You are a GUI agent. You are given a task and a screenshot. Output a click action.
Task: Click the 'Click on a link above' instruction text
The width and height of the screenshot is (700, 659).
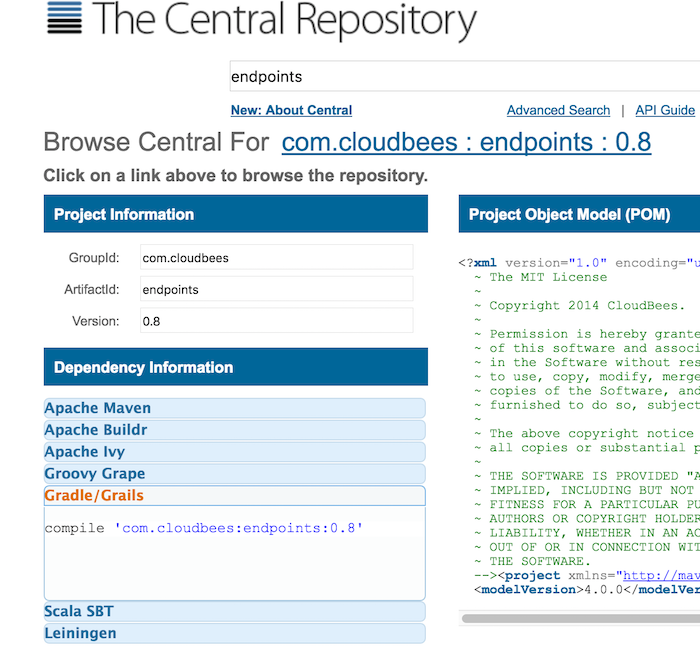[x=235, y=175]
